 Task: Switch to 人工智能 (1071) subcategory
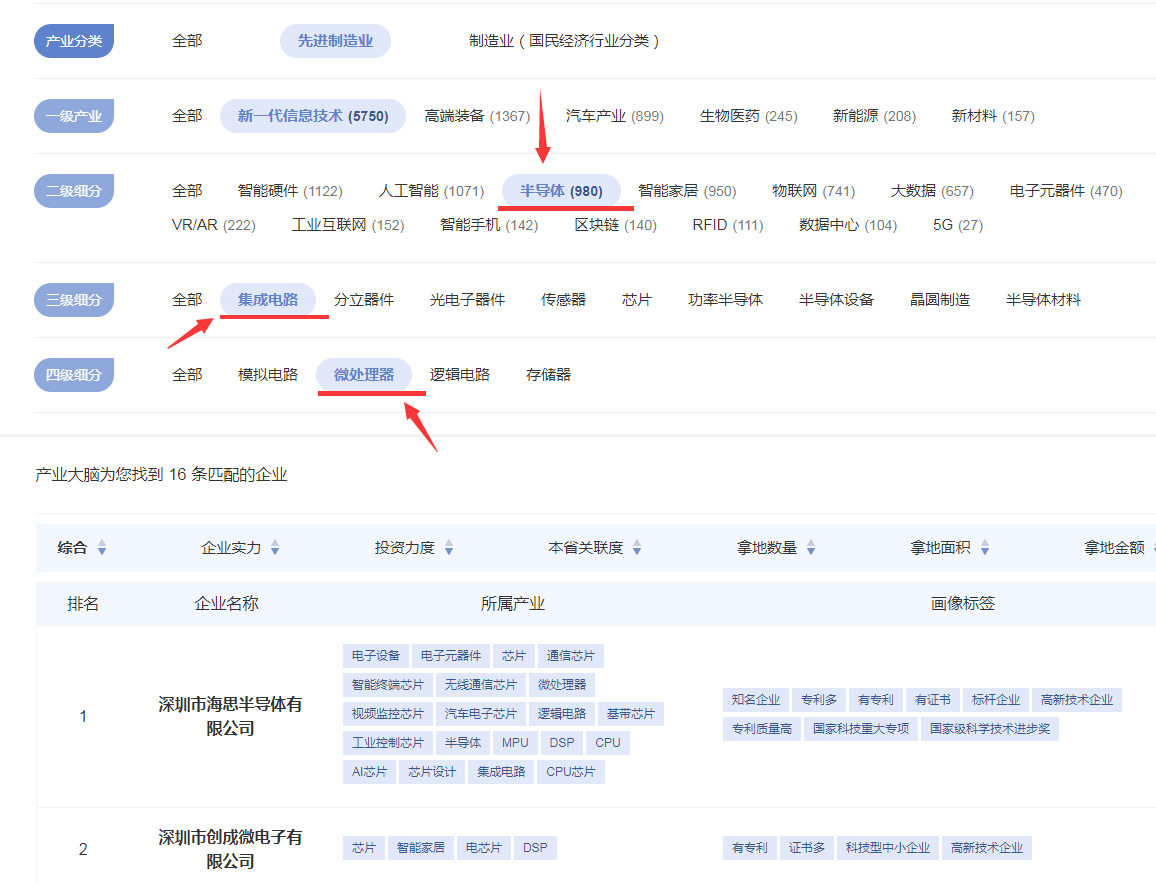431,191
